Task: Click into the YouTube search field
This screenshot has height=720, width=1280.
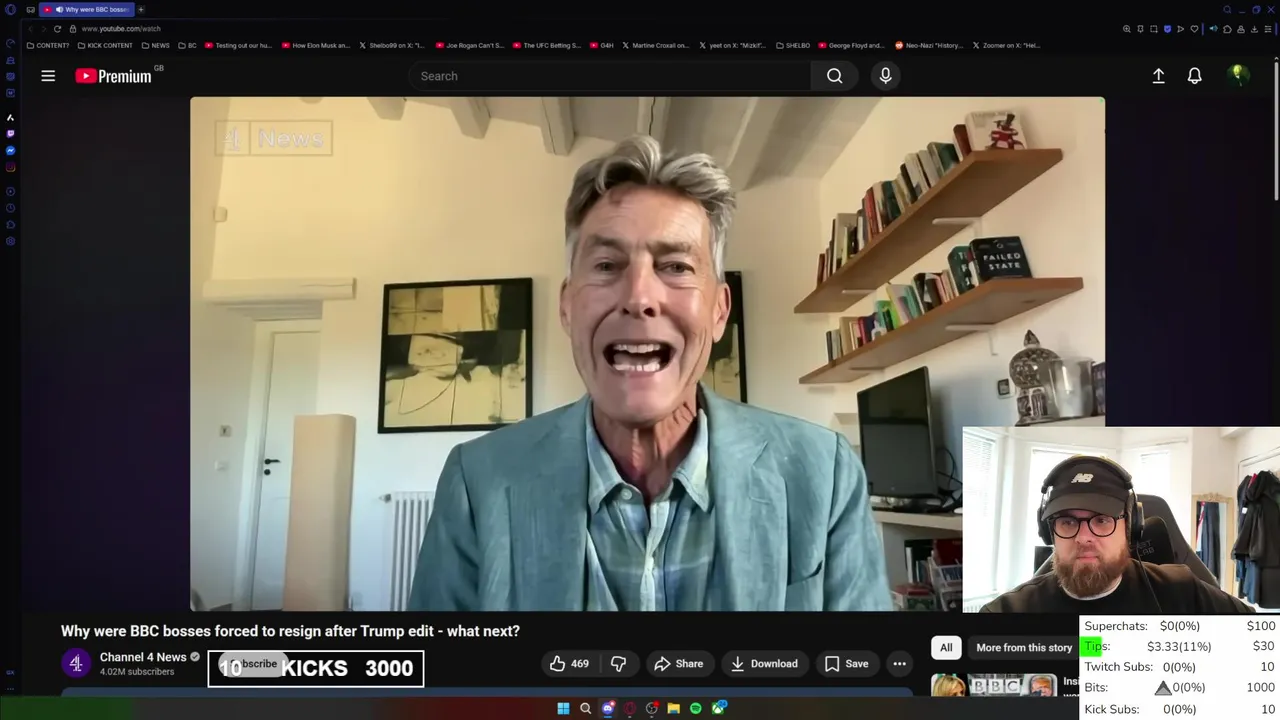Action: pos(610,76)
